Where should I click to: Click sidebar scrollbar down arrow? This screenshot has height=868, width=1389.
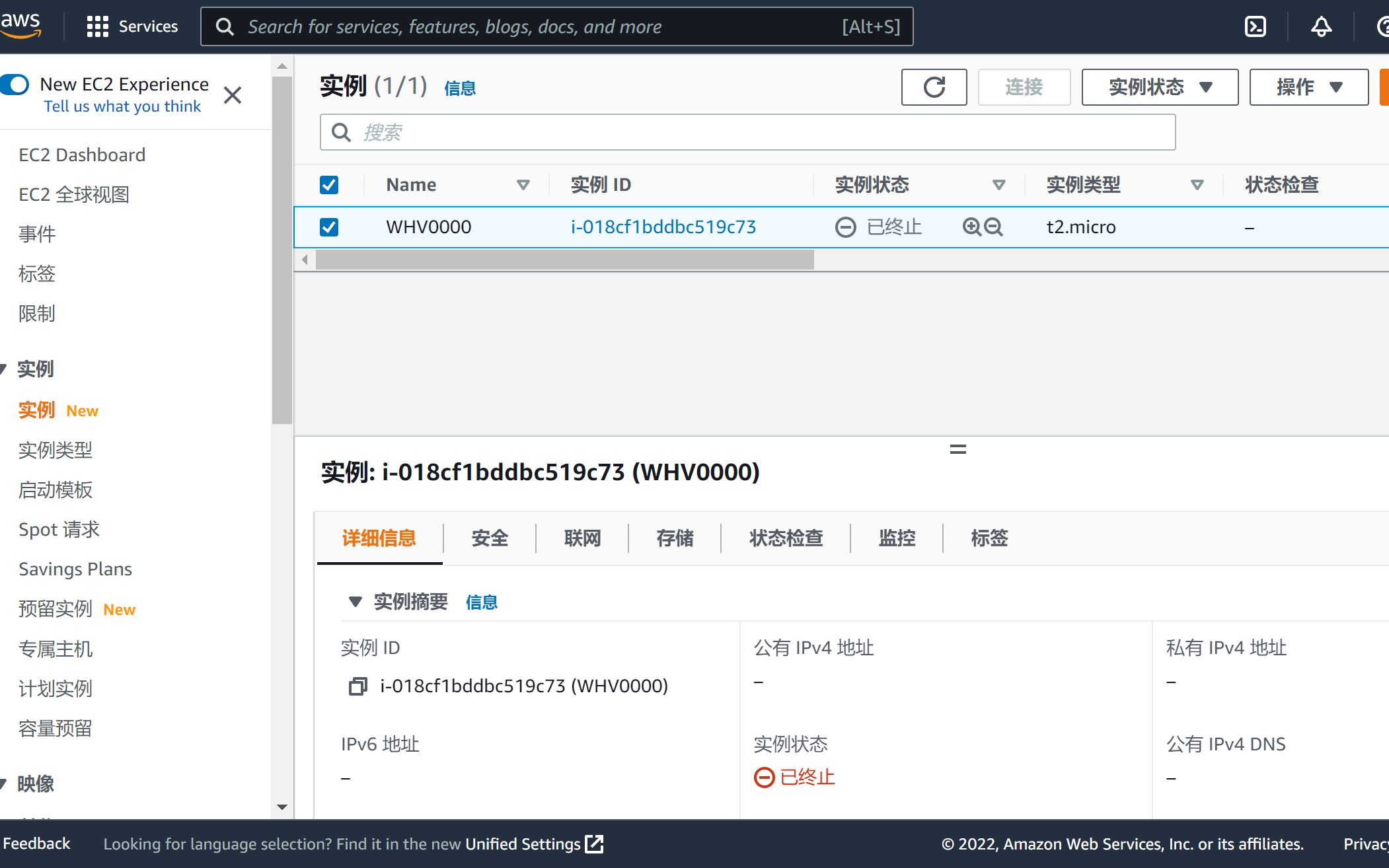pos(282,807)
